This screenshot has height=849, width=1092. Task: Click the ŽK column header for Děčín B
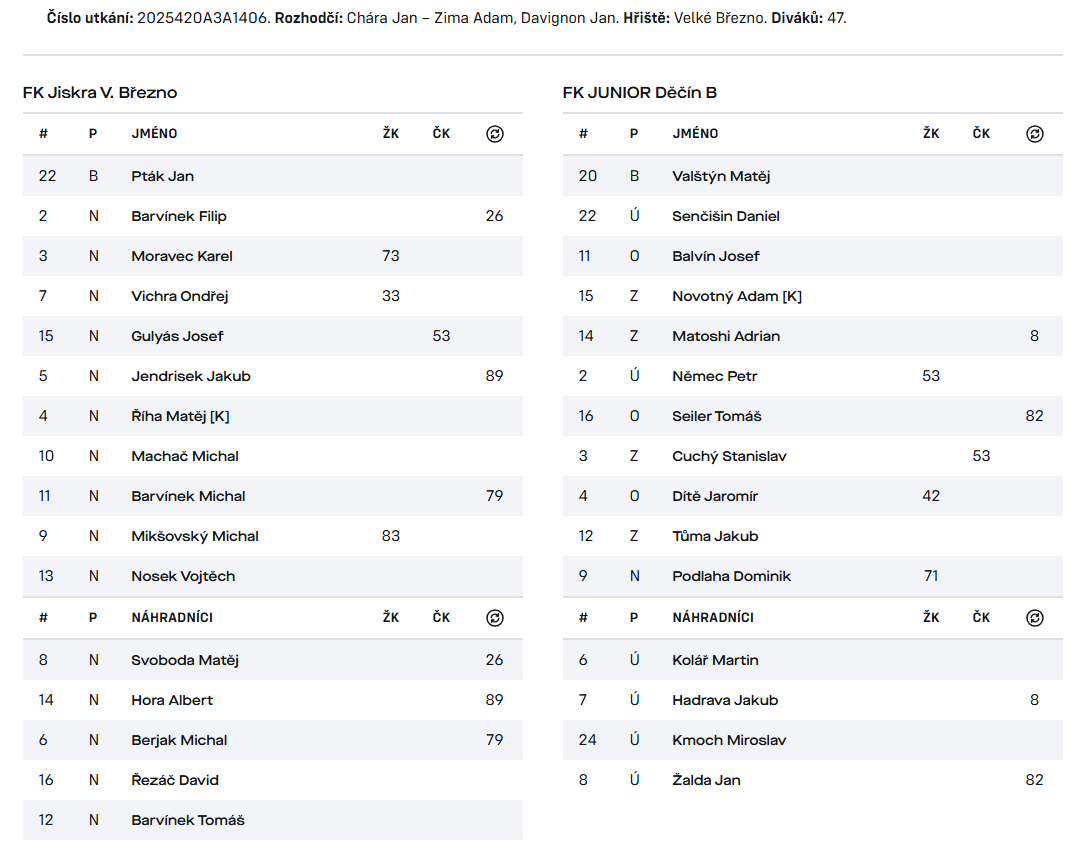click(931, 134)
